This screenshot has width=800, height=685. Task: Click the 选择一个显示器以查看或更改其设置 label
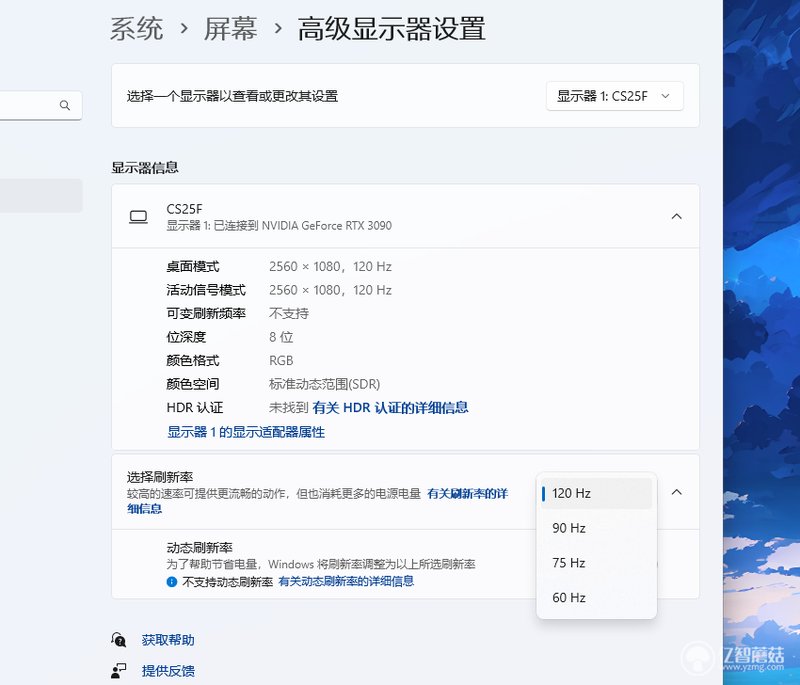[x=232, y=96]
